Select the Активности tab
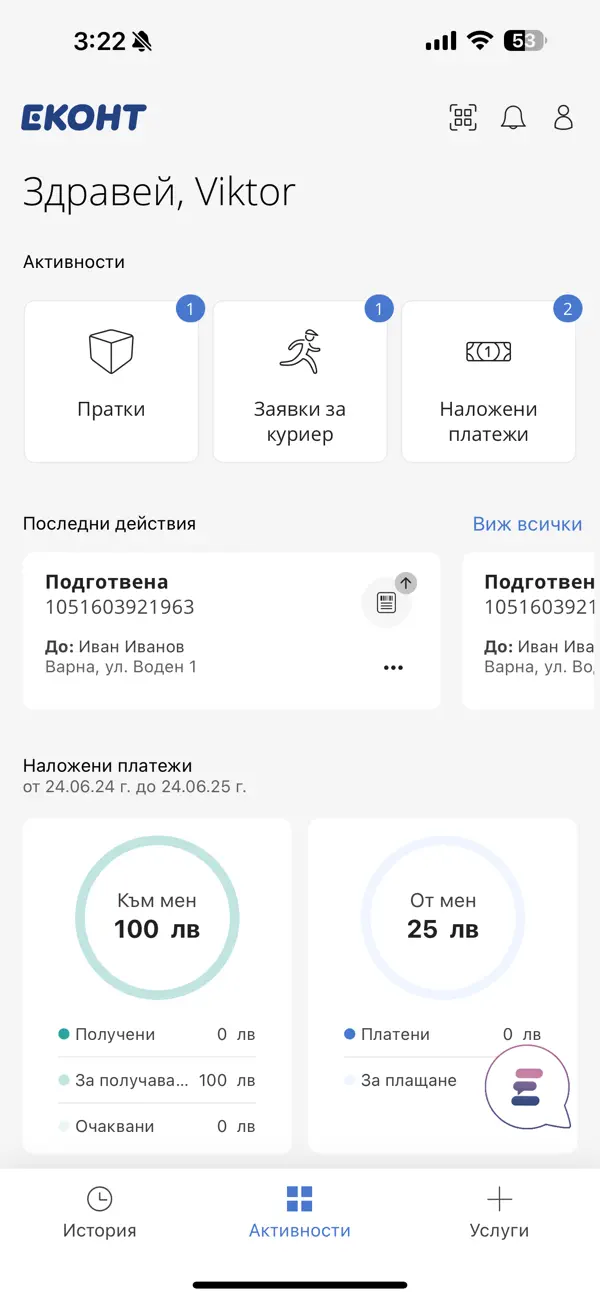Screen dimensions: 600x1300 click(300, 1212)
